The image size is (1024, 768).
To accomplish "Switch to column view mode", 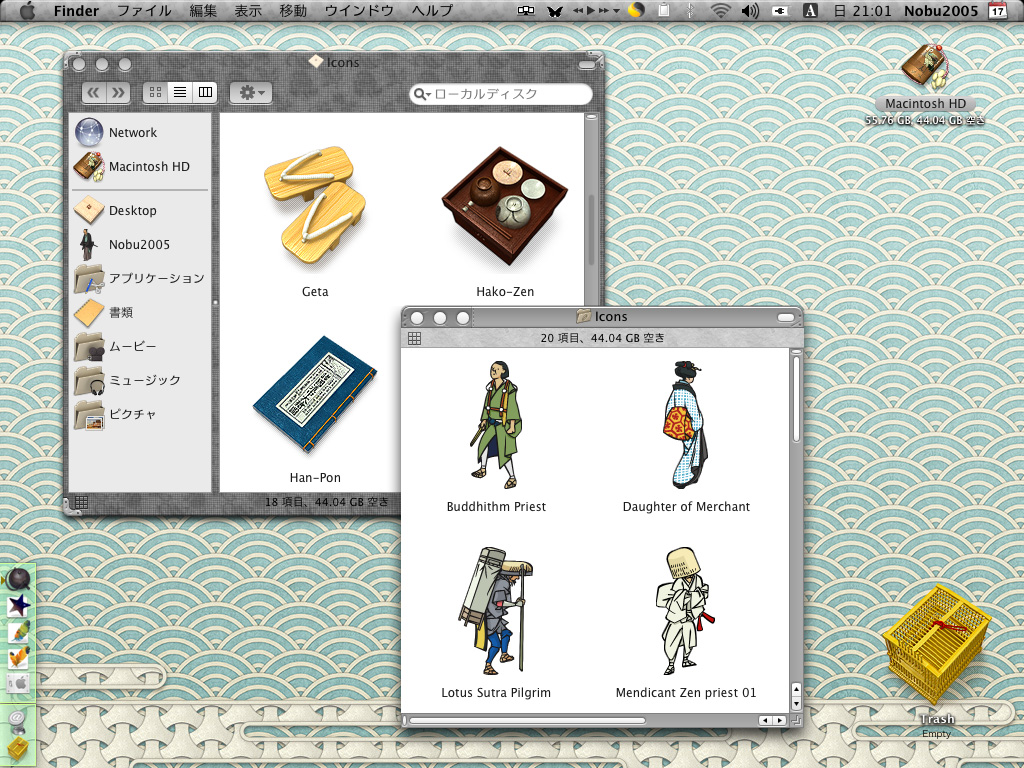I will coord(205,93).
